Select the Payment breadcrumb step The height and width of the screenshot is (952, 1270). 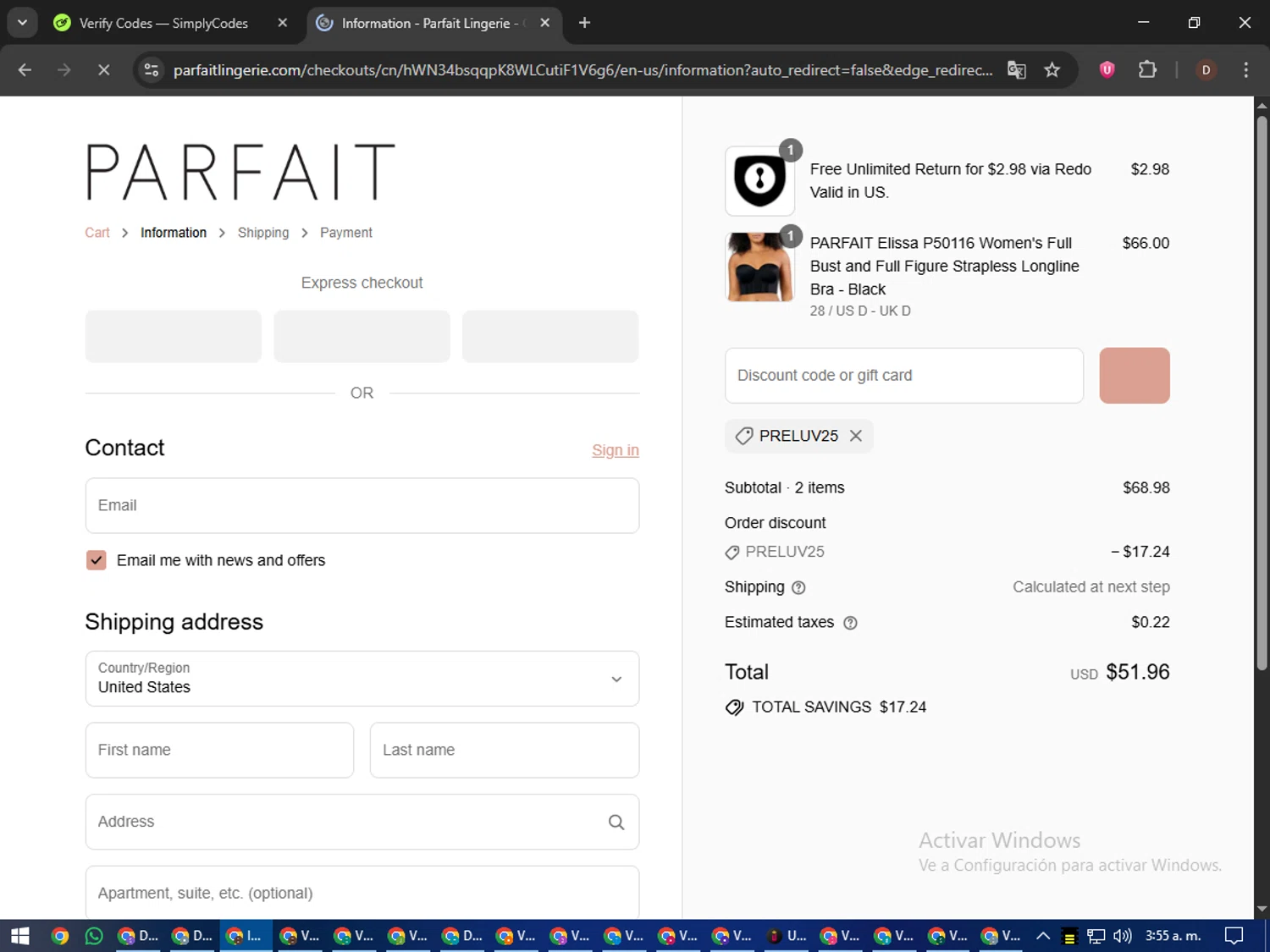(x=346, y=233)
